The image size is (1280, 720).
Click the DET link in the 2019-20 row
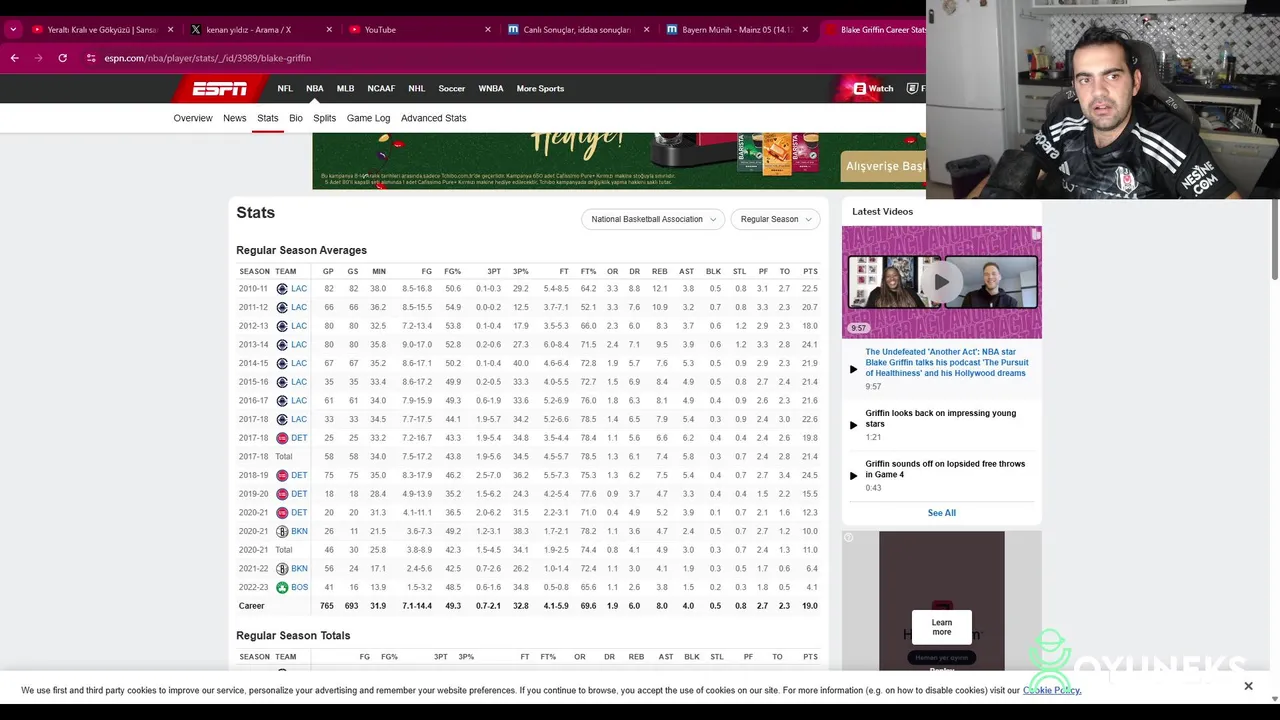(299, 494)
